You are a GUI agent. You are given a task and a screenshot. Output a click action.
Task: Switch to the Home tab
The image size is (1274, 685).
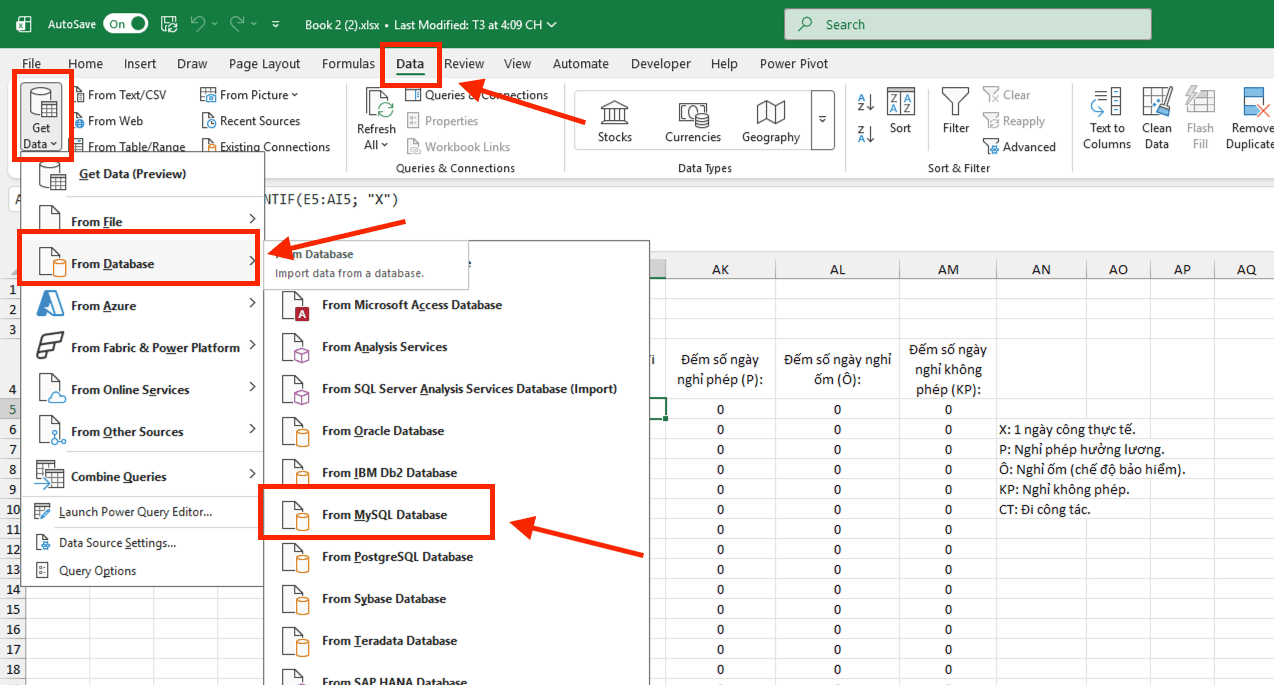coord(85,63)
